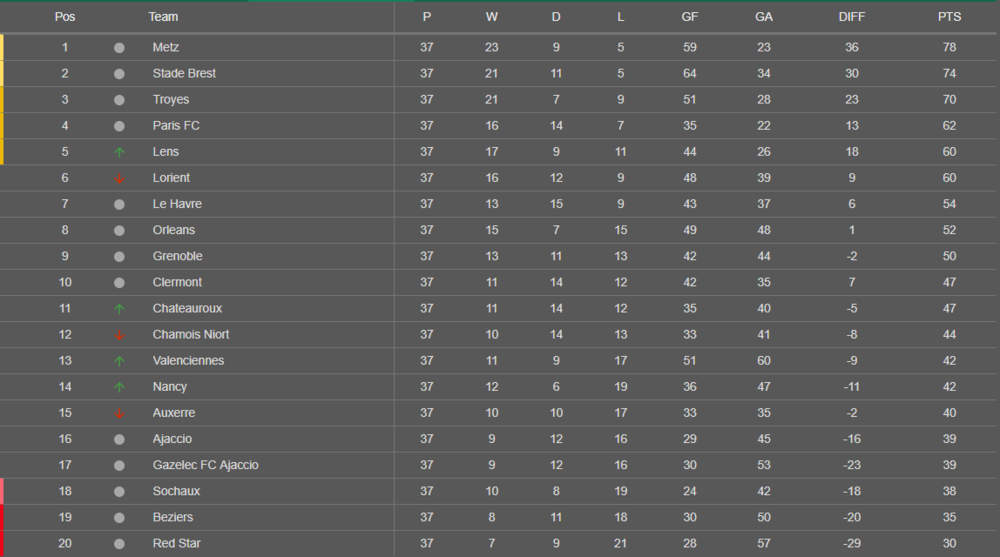Click Sochaux's points value 38

pos(949,491)
